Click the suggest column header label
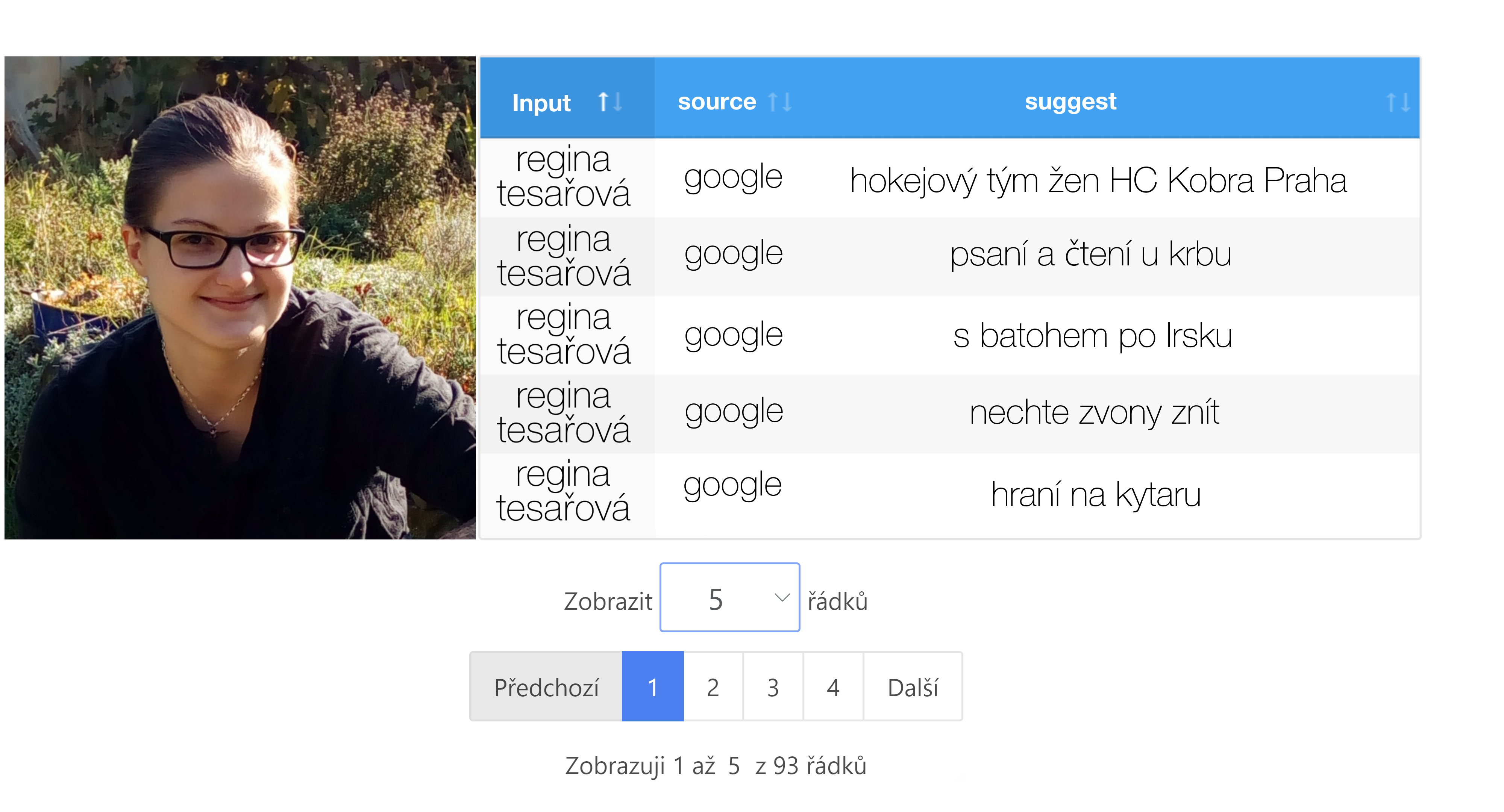This screenshot has height=812, width=1504. click(x=1070, y=102)
